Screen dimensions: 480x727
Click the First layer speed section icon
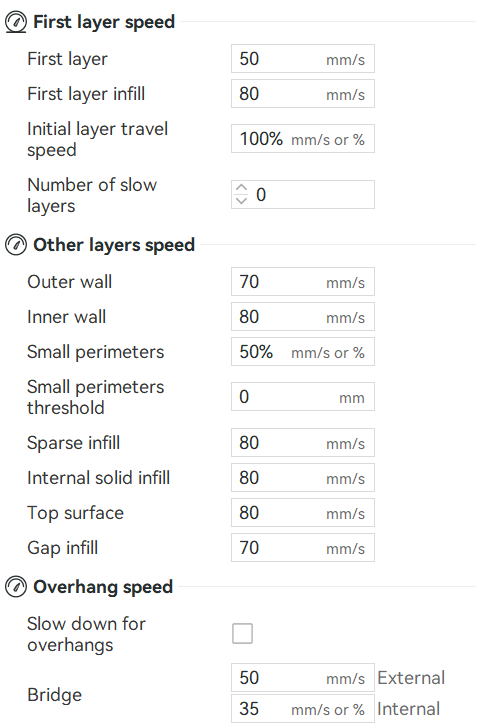click(16, 22)
